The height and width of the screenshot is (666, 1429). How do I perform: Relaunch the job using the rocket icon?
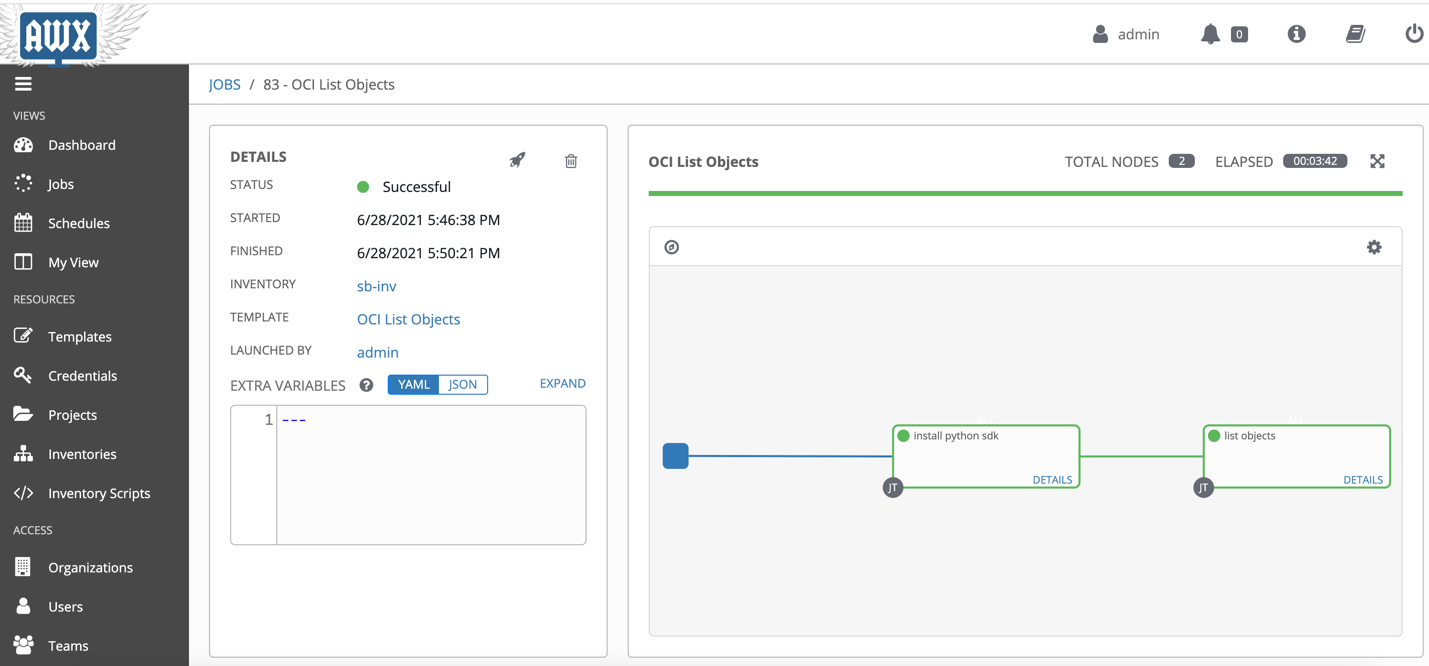tap(517, 160)
